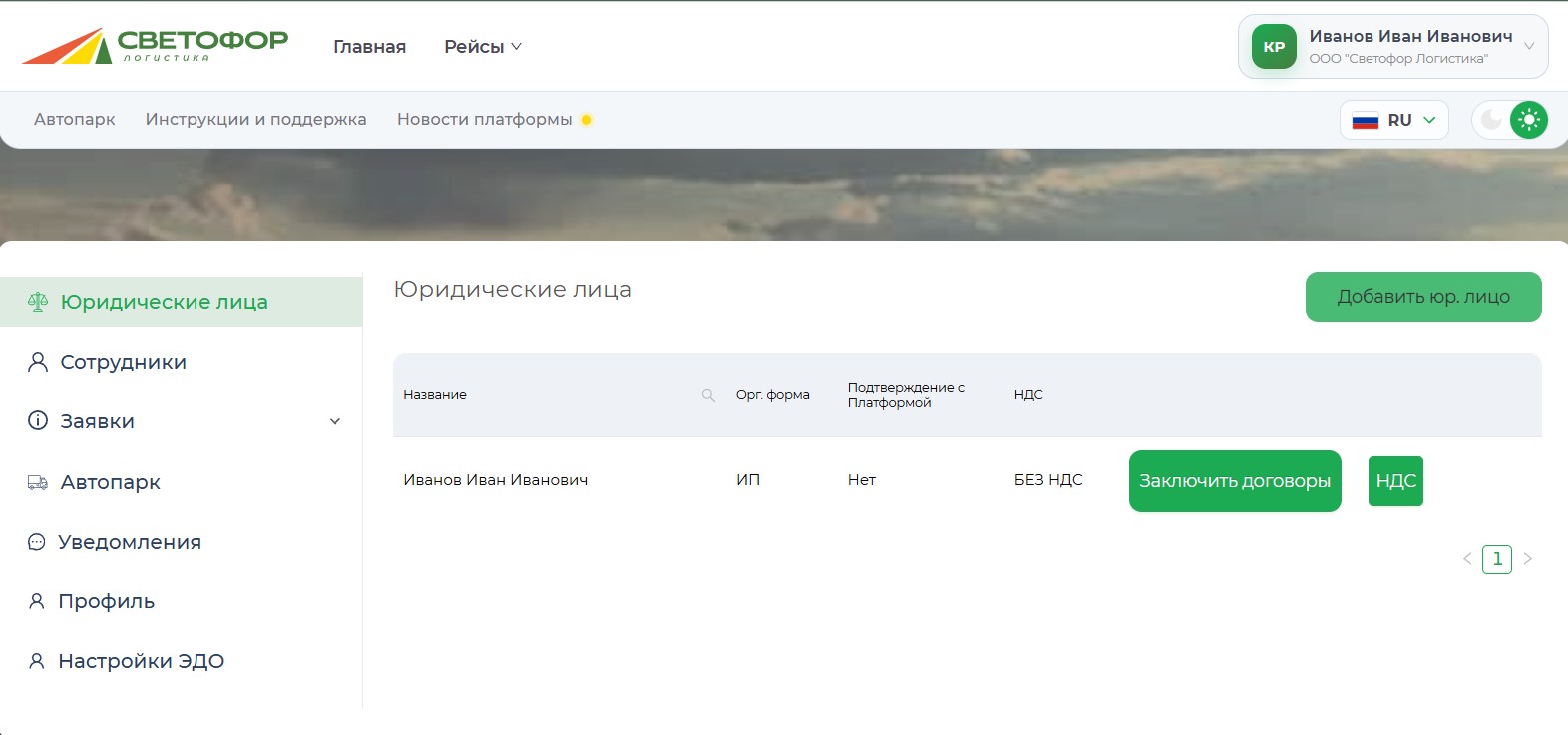Click the person icon beside Настройки ЭДО
1568x735 pixels.
37,661
